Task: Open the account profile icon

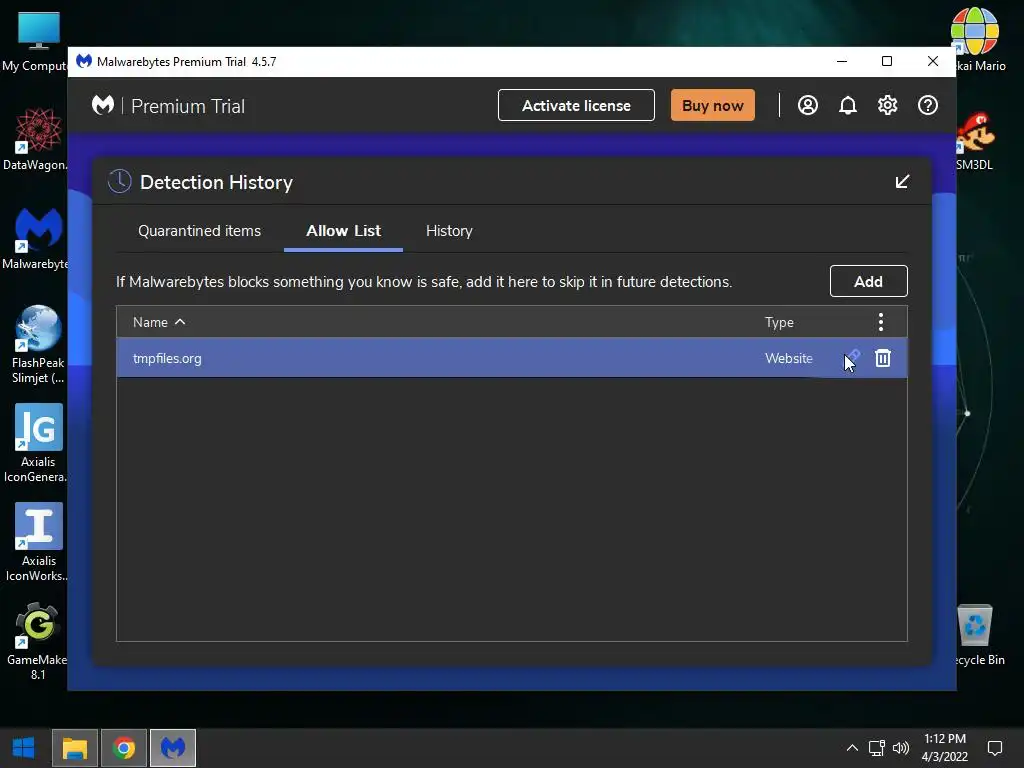Action: click(808, 105)
